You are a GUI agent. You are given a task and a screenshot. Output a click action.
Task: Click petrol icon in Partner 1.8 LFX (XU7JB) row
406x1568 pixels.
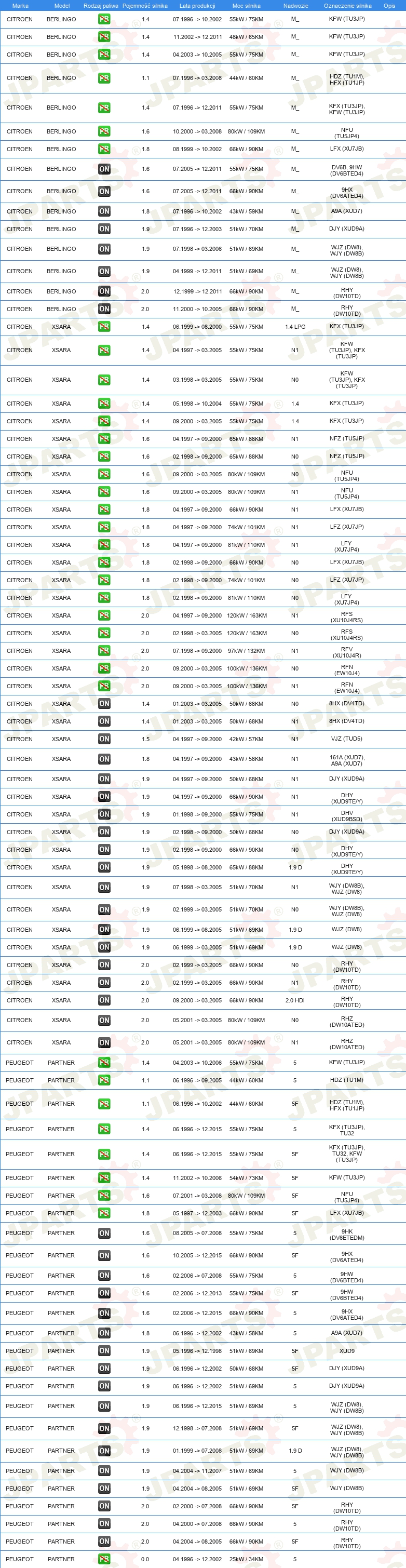pos(104,1213)
